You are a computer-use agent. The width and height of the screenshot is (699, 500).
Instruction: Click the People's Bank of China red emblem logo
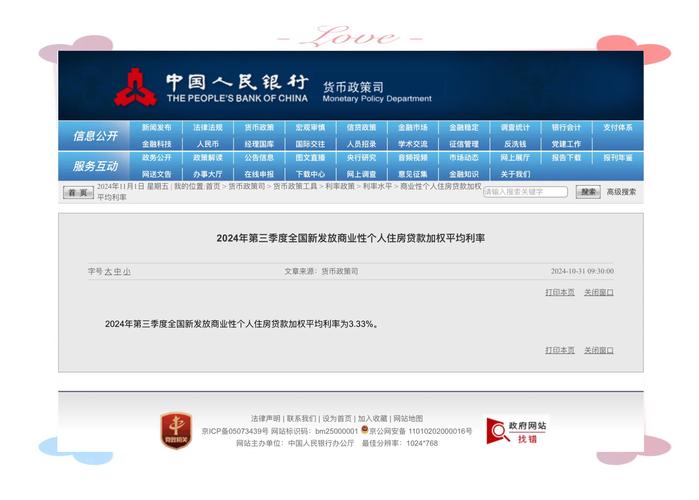[136, 87]
